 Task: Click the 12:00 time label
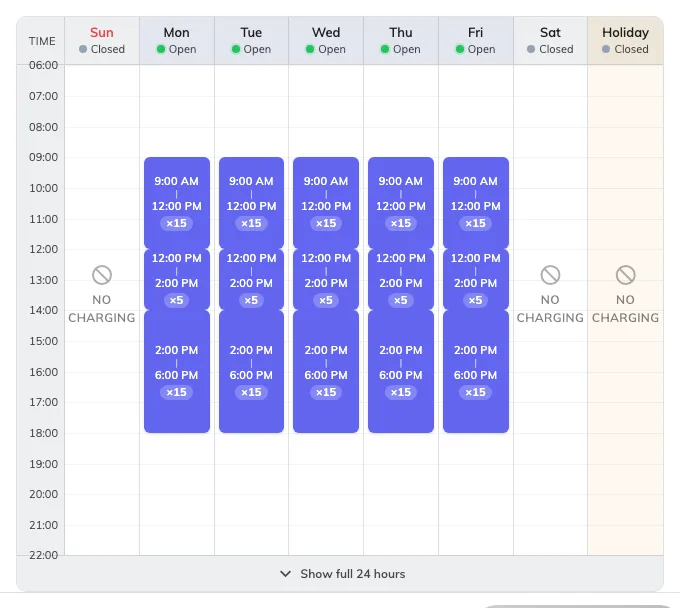pos(43,249)
